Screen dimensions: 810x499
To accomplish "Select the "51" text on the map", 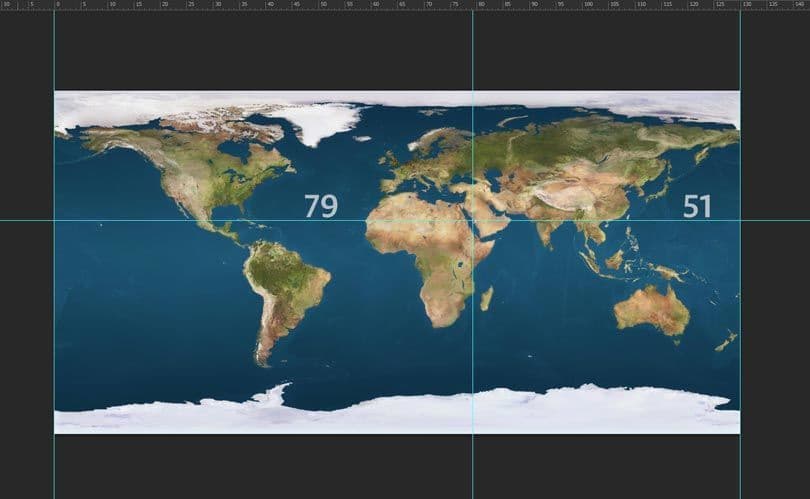I will 696,206.
